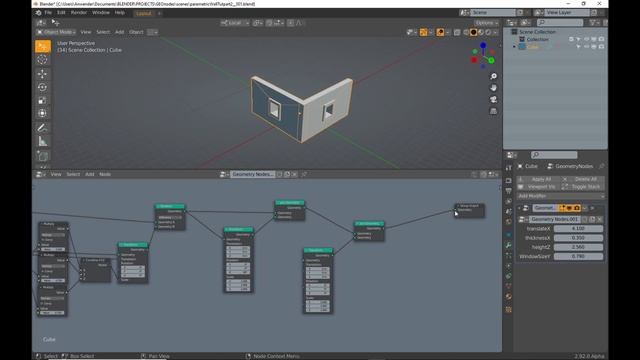
Task: Activate the Rotate tool
Action: (42, 87)
